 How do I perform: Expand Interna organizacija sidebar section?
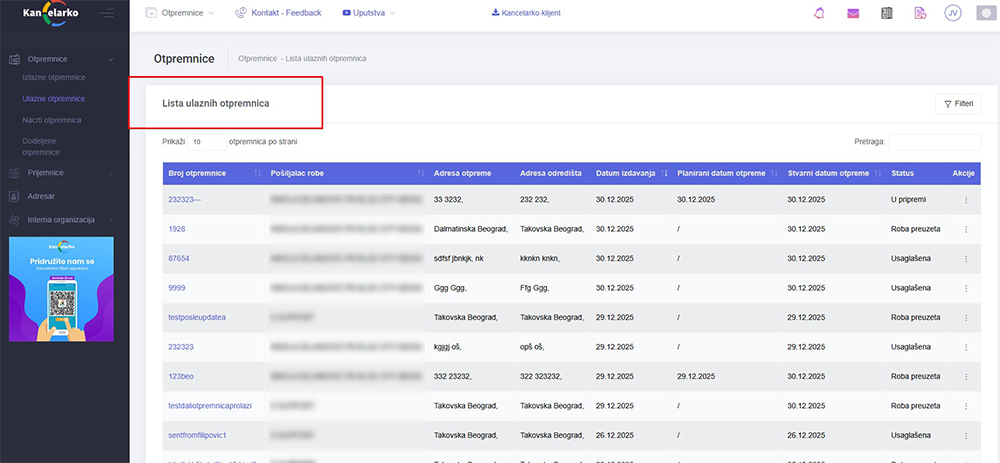[61, 219]
